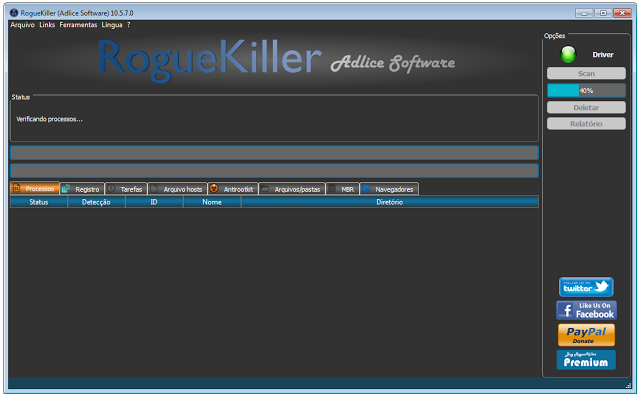Click the Buy RogueKiller Premium badge
Viewport: 640px width, 399px height.
[586, 360]
